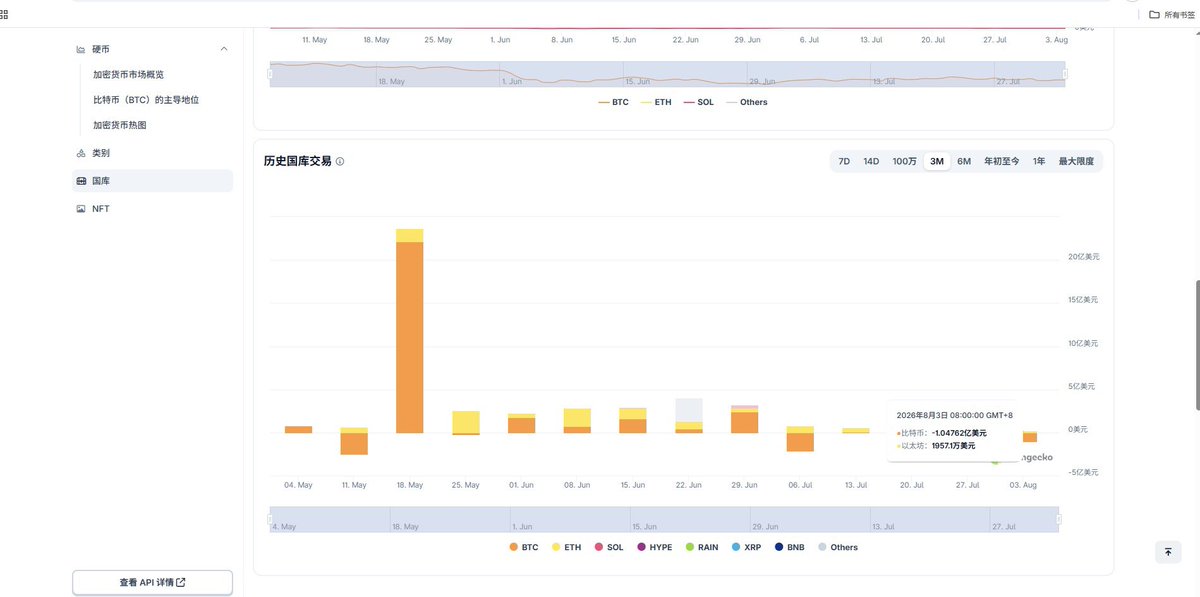Select the 国库 sidebar item

[x=154, y=181]
